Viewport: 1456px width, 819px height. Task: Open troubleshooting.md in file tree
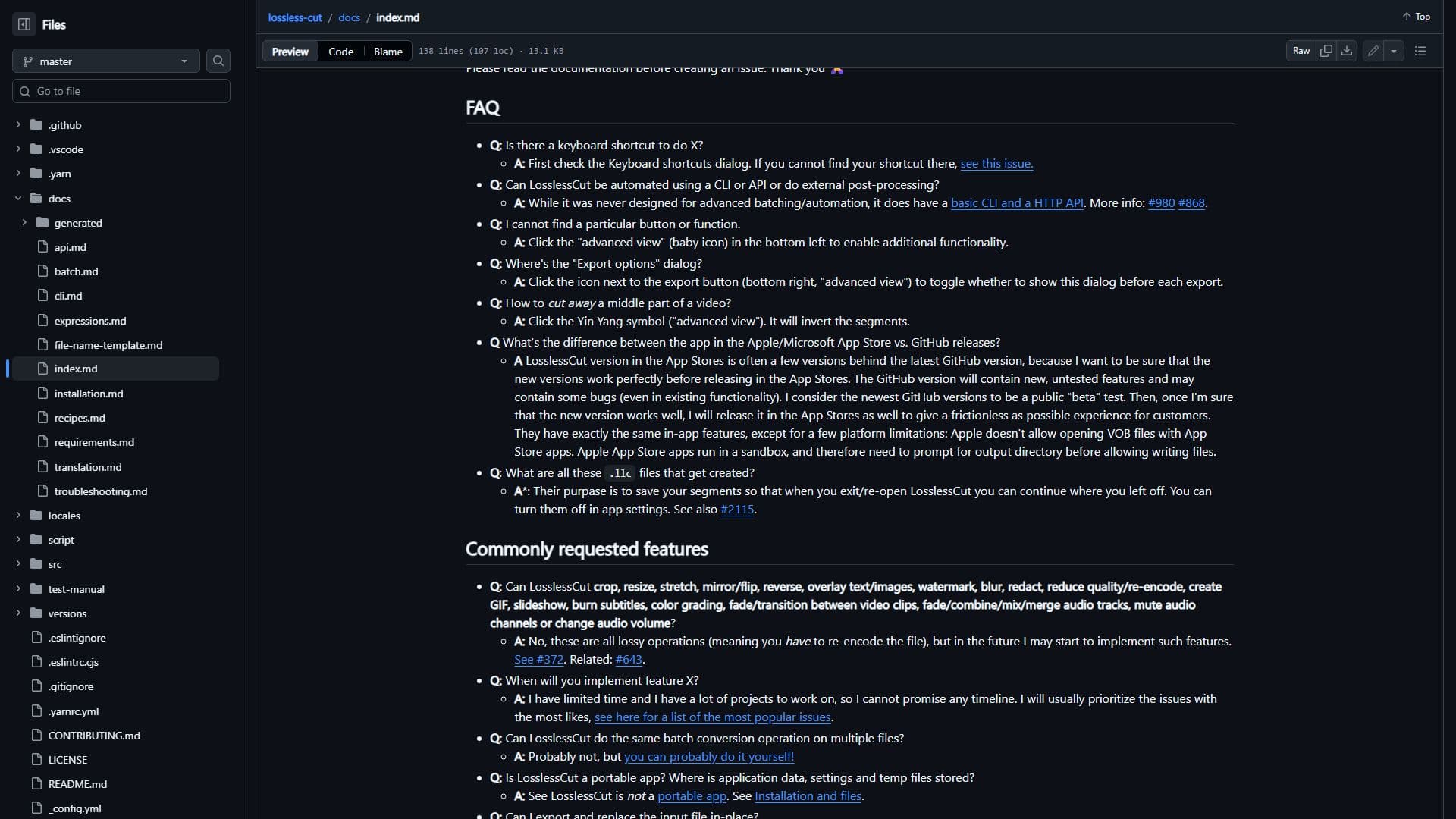(x=101, y=491)
